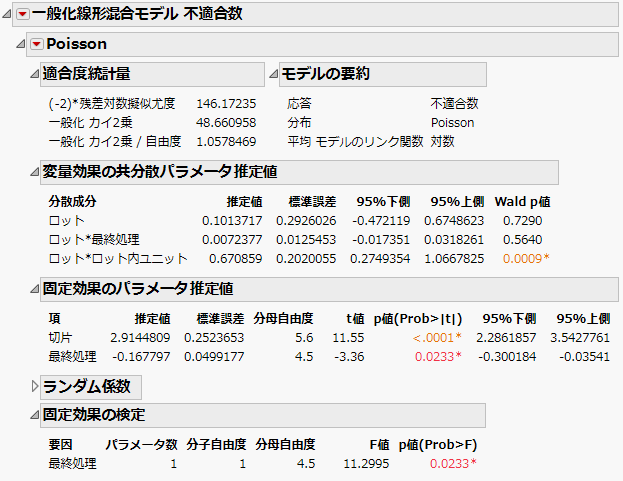623x481 pixels.
Task: Select the value 1.0578469
Action: (x=226, y=142)
